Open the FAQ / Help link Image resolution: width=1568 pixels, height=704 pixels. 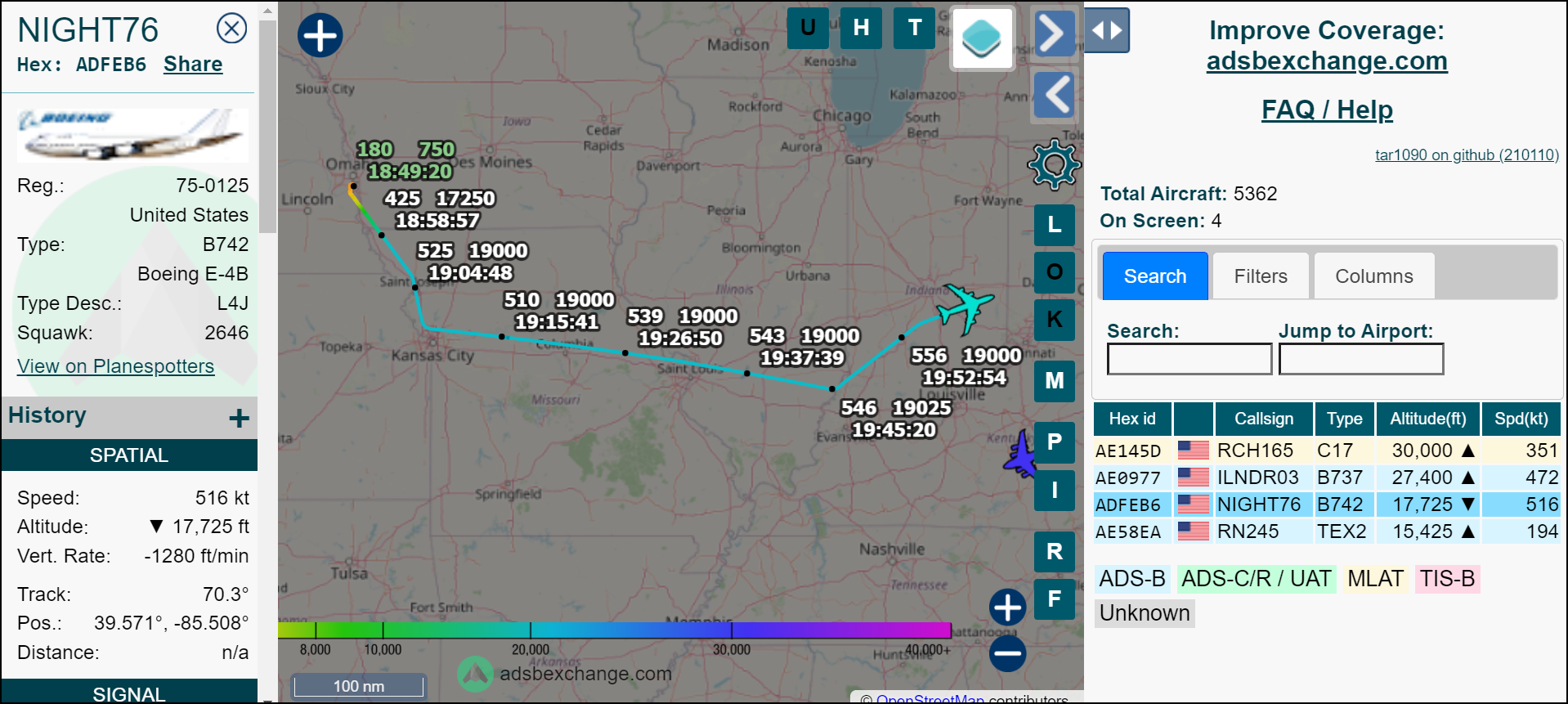(1327, 110)
